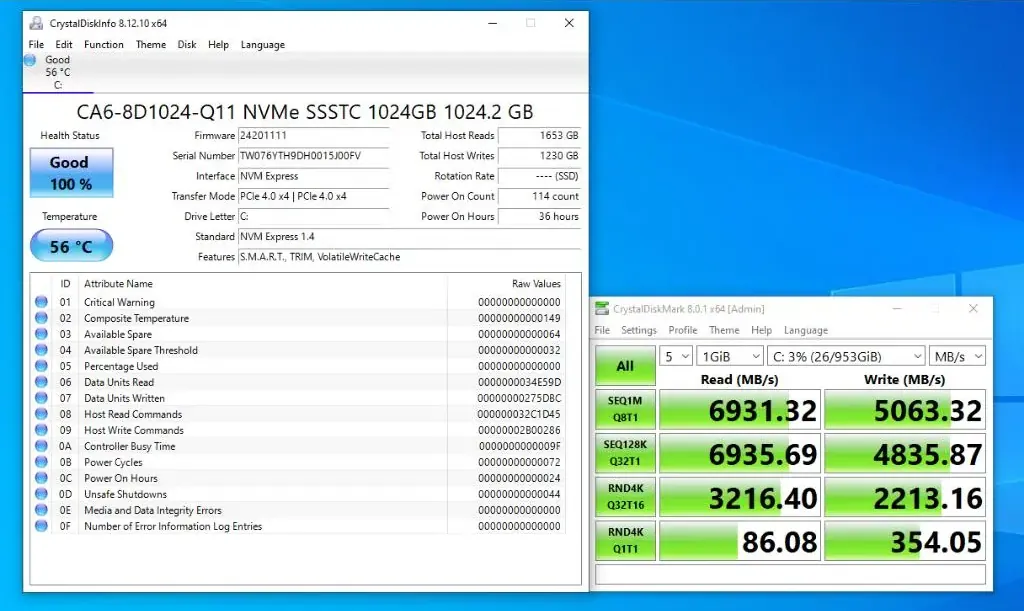Open Help menu in CrystalDiskMark
The width and height of the screenshot is (1024, 611).
[x=761, y=330]
